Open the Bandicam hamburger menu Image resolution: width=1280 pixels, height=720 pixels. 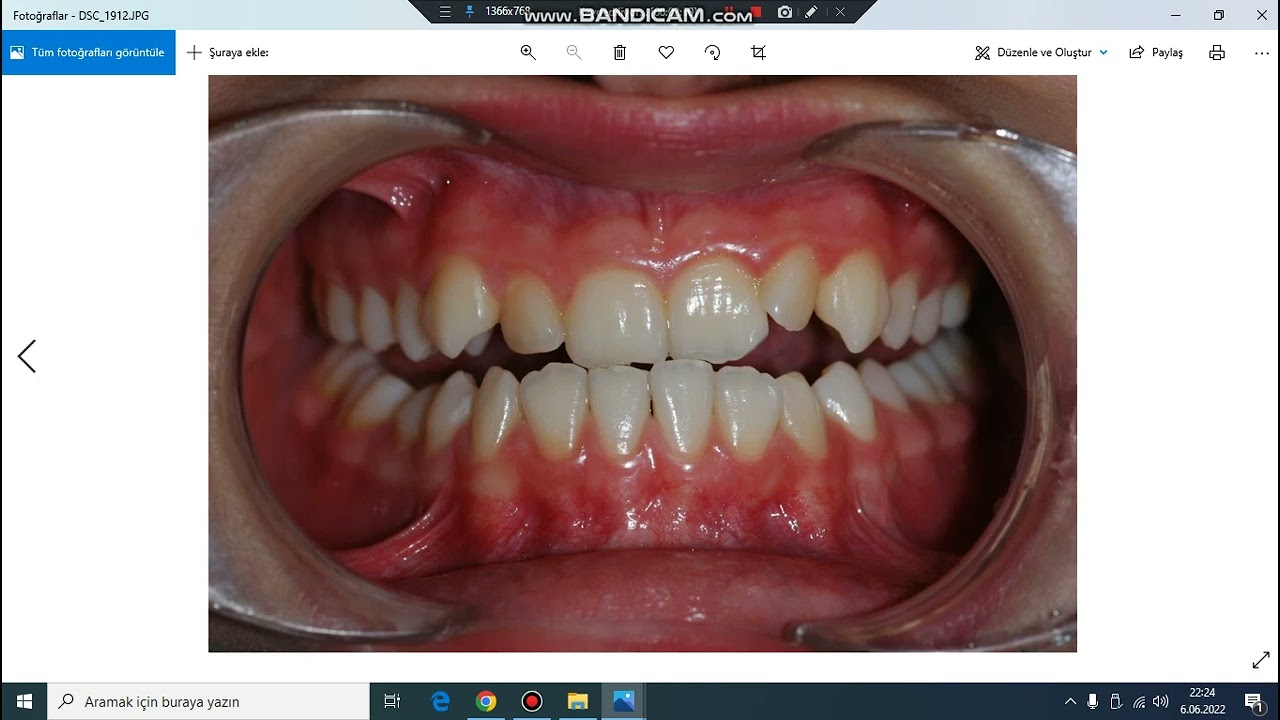click(x=446, y=12)
